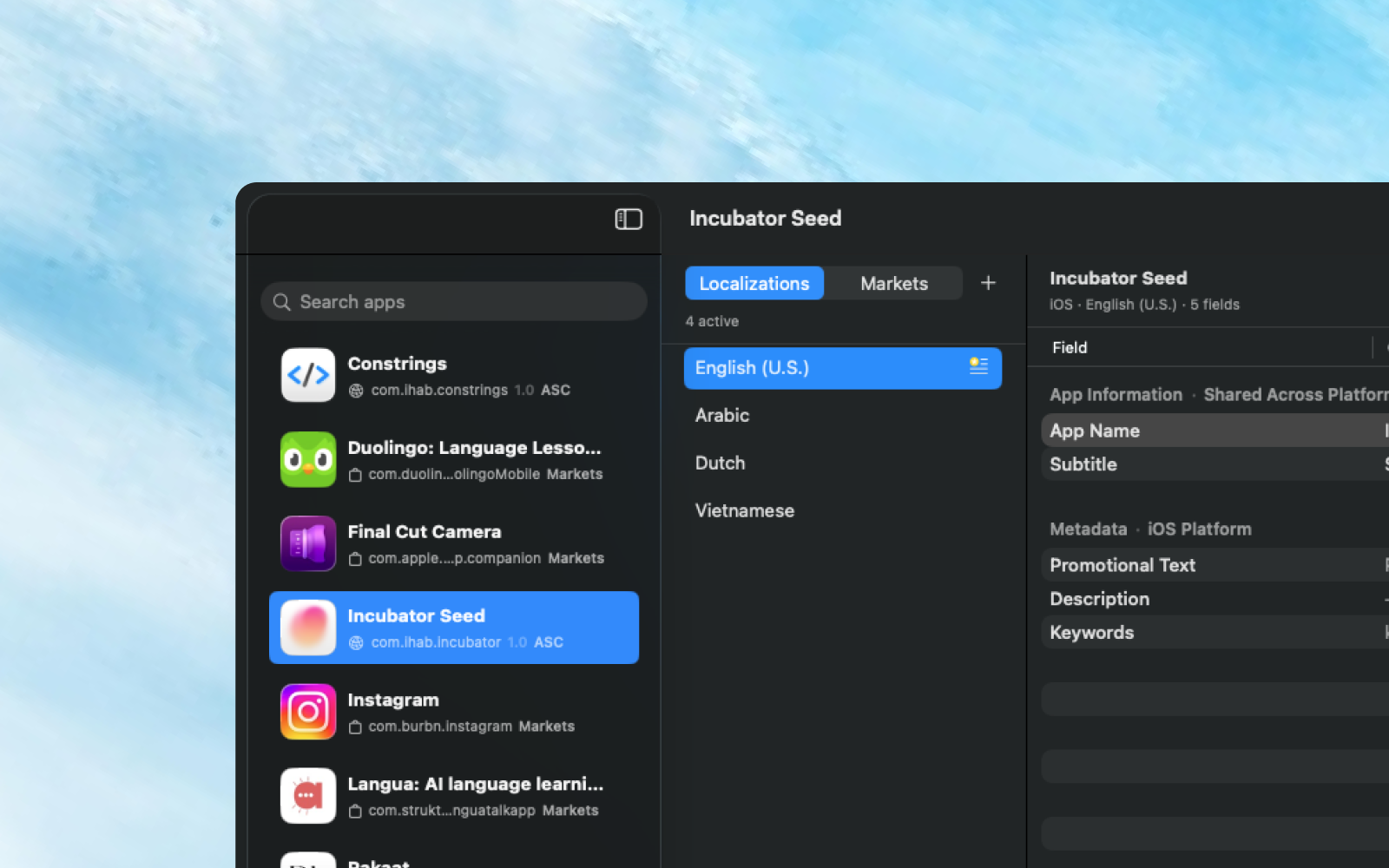This screenshot has height=868, width=1389.
Task: Click bag icon beside com.burbn.instagram
Action: [355, 727]
